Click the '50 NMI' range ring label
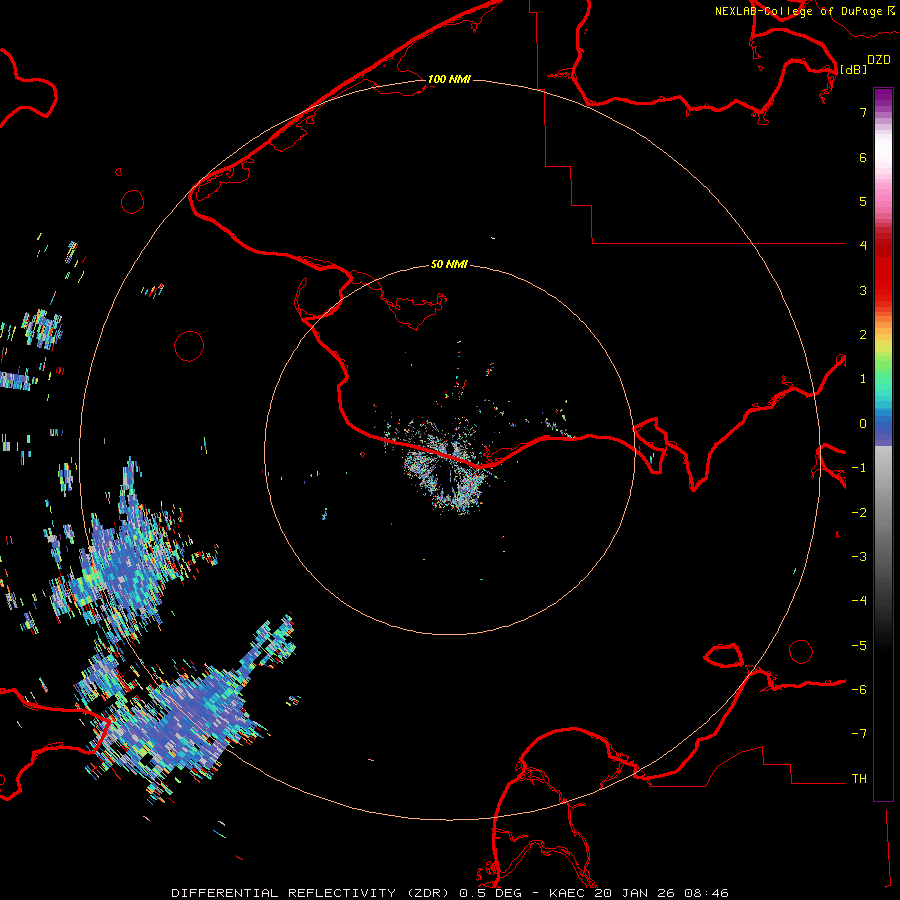 click(449, 264)
